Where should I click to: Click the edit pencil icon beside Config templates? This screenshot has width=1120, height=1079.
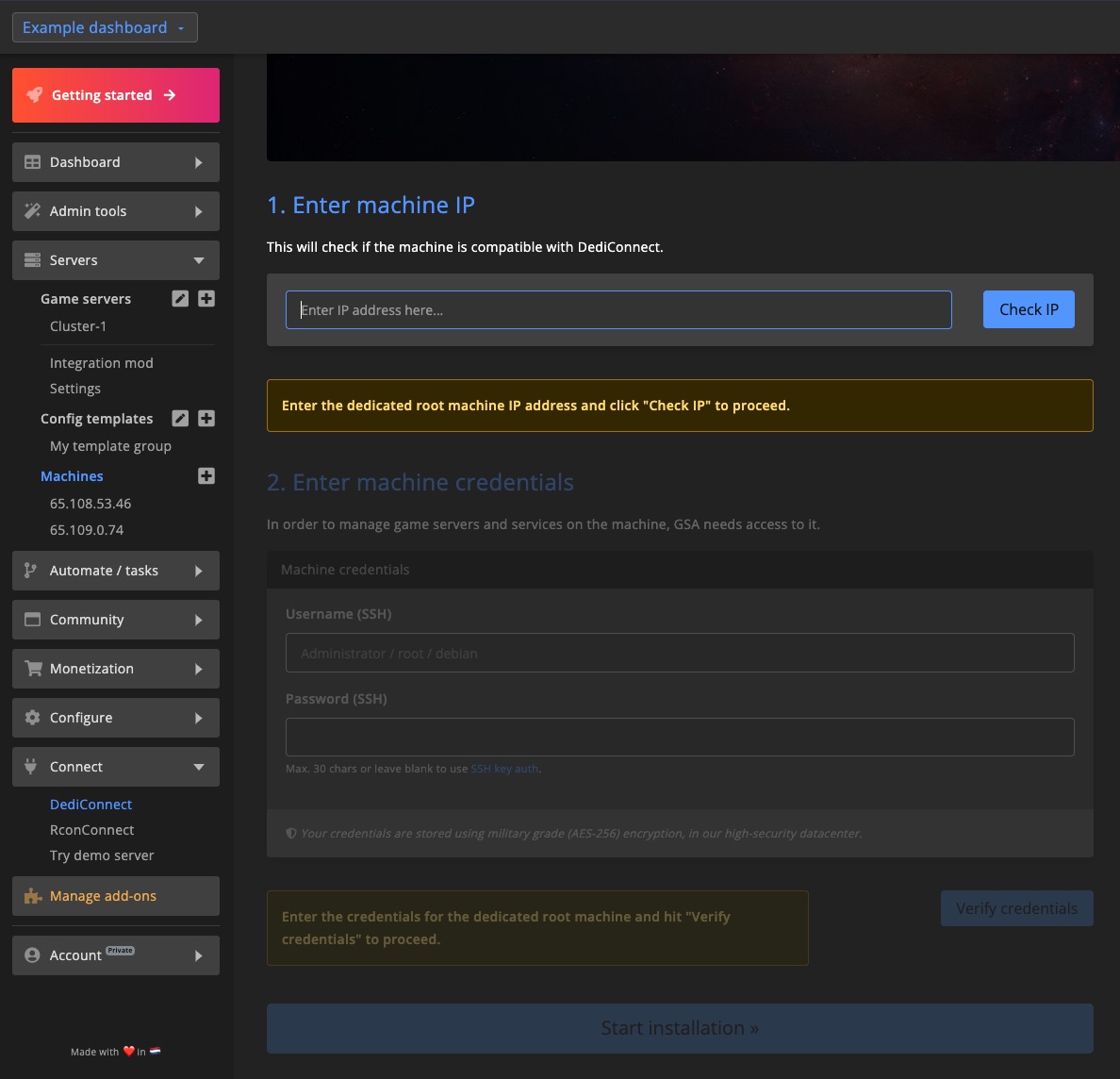pos(180,419)
